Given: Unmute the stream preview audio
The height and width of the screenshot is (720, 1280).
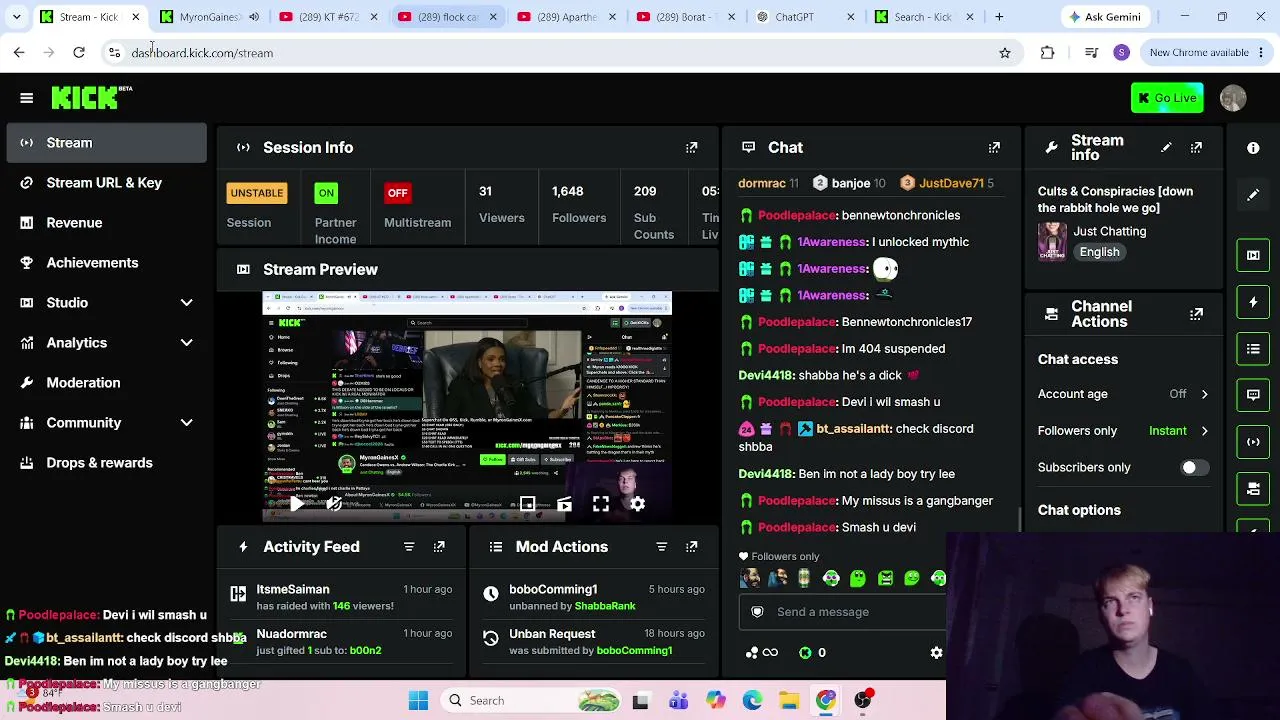Looking at the screenshot, I should click(x=334, y=504).
